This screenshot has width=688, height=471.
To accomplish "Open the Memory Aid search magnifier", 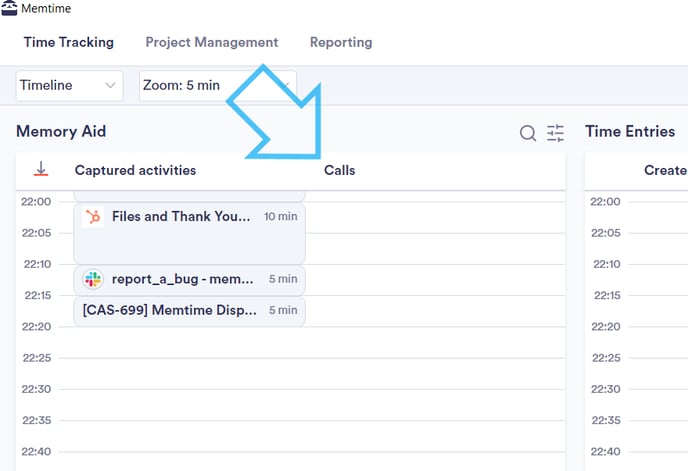I will [527, 133].
